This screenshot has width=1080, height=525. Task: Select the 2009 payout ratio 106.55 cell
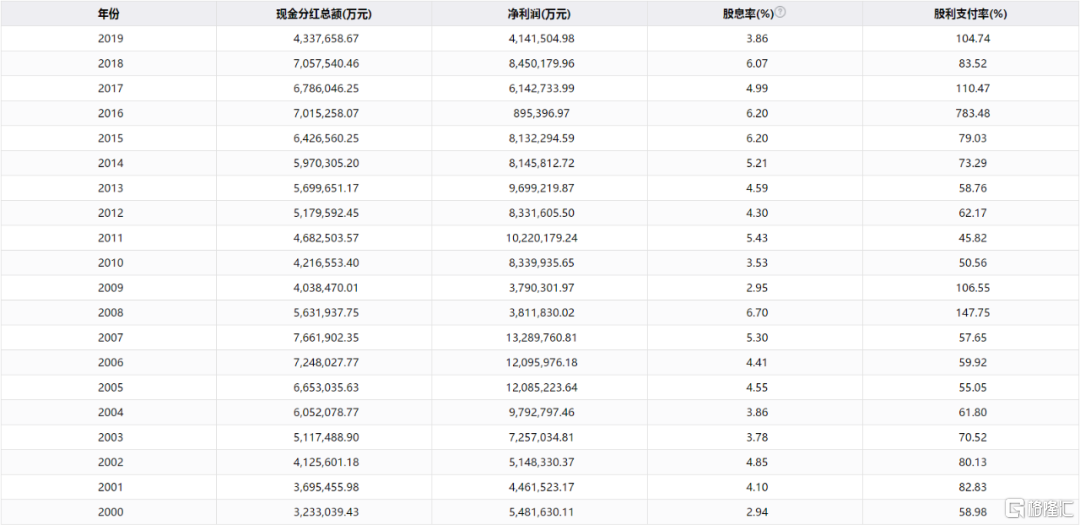tap(970, 288)
